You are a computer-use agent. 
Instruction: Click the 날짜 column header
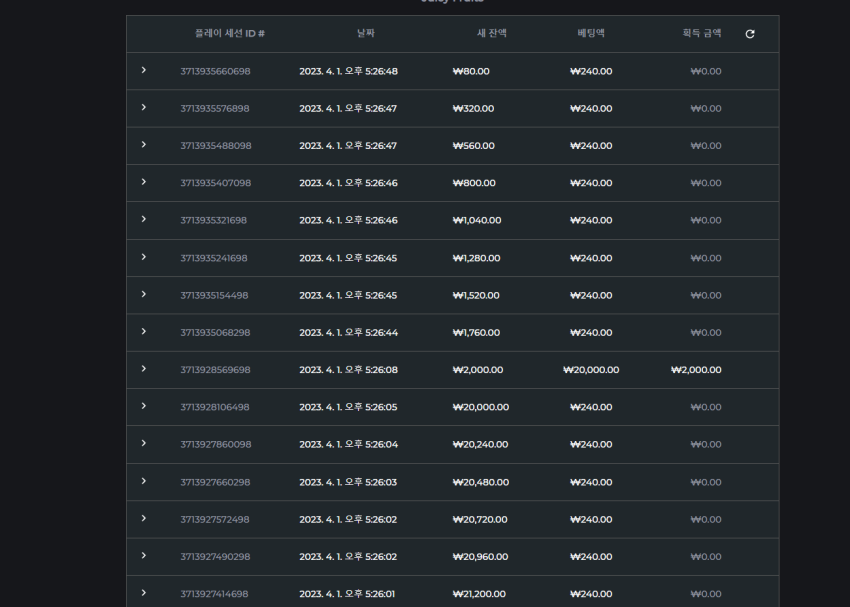point(366,33)
